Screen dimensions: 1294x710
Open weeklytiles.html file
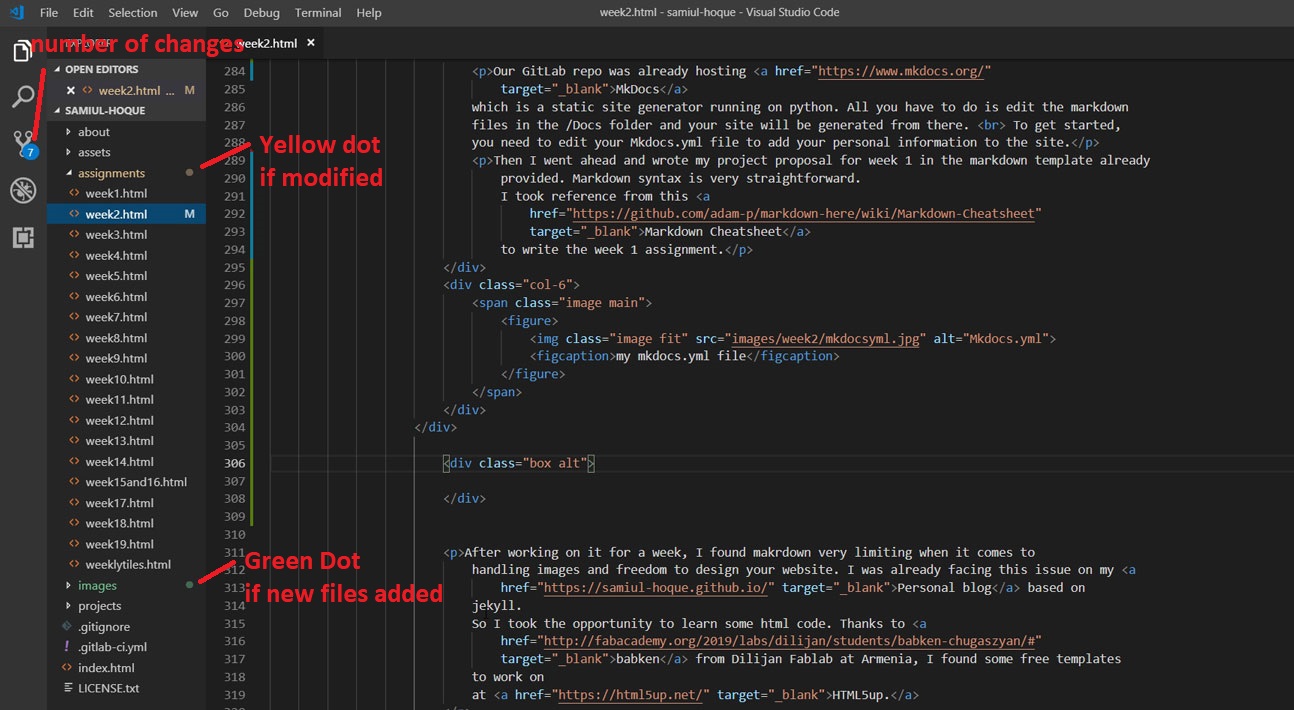click(x=126, y=564)
